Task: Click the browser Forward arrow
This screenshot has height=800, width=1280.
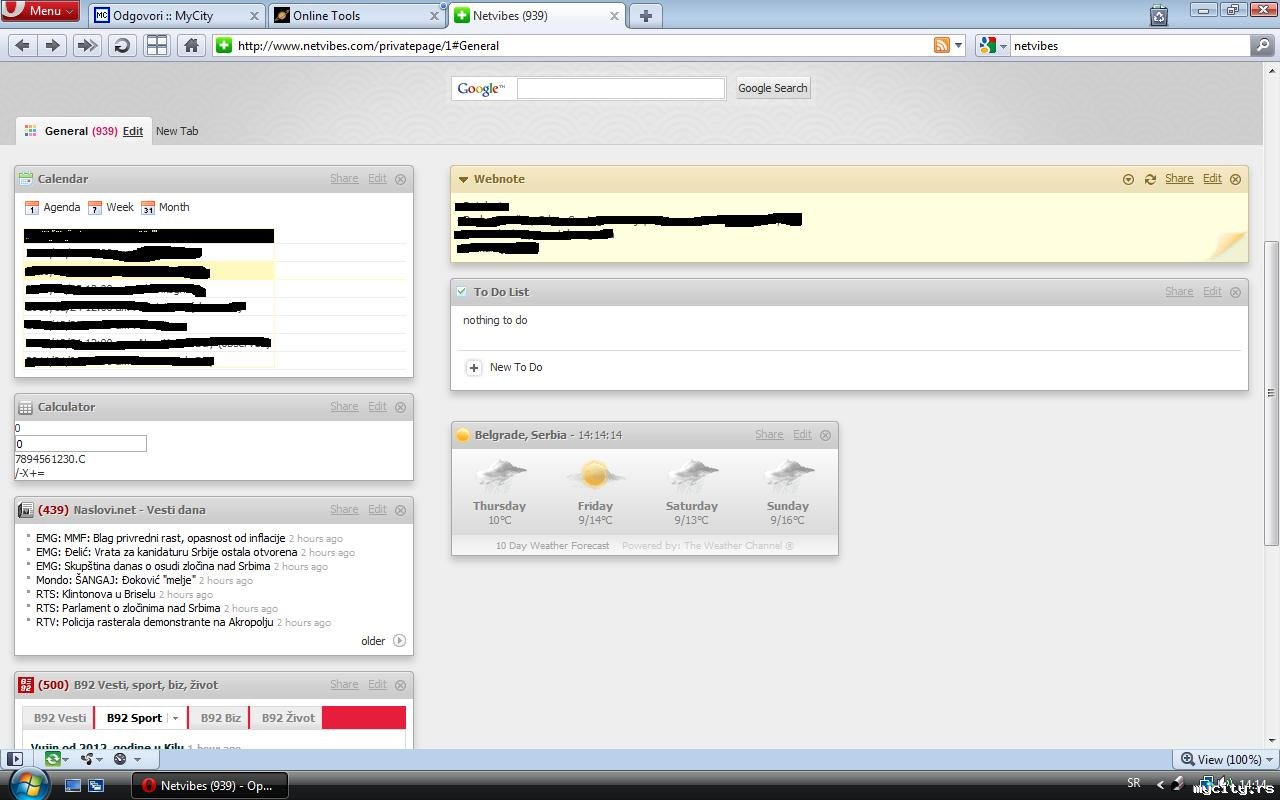Action: 53,45
